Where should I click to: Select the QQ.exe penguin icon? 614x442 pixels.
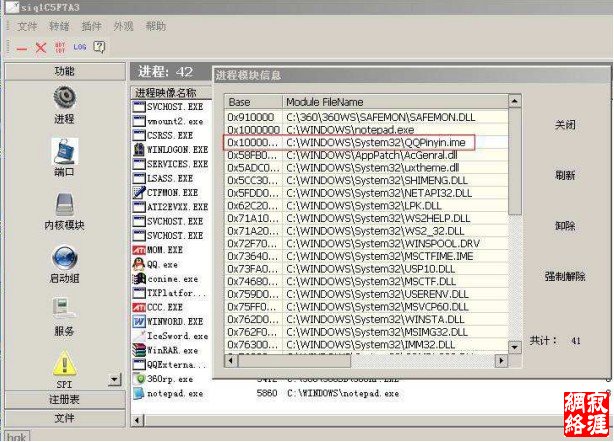click(139, 265)
